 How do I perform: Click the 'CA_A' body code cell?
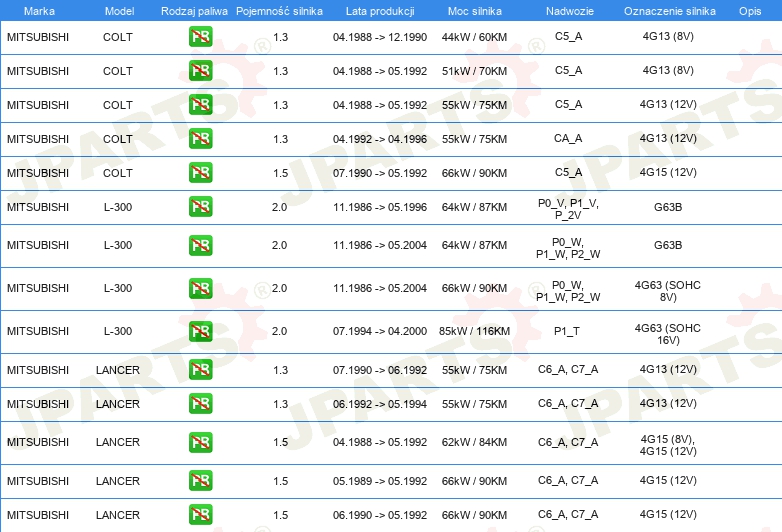568,138
